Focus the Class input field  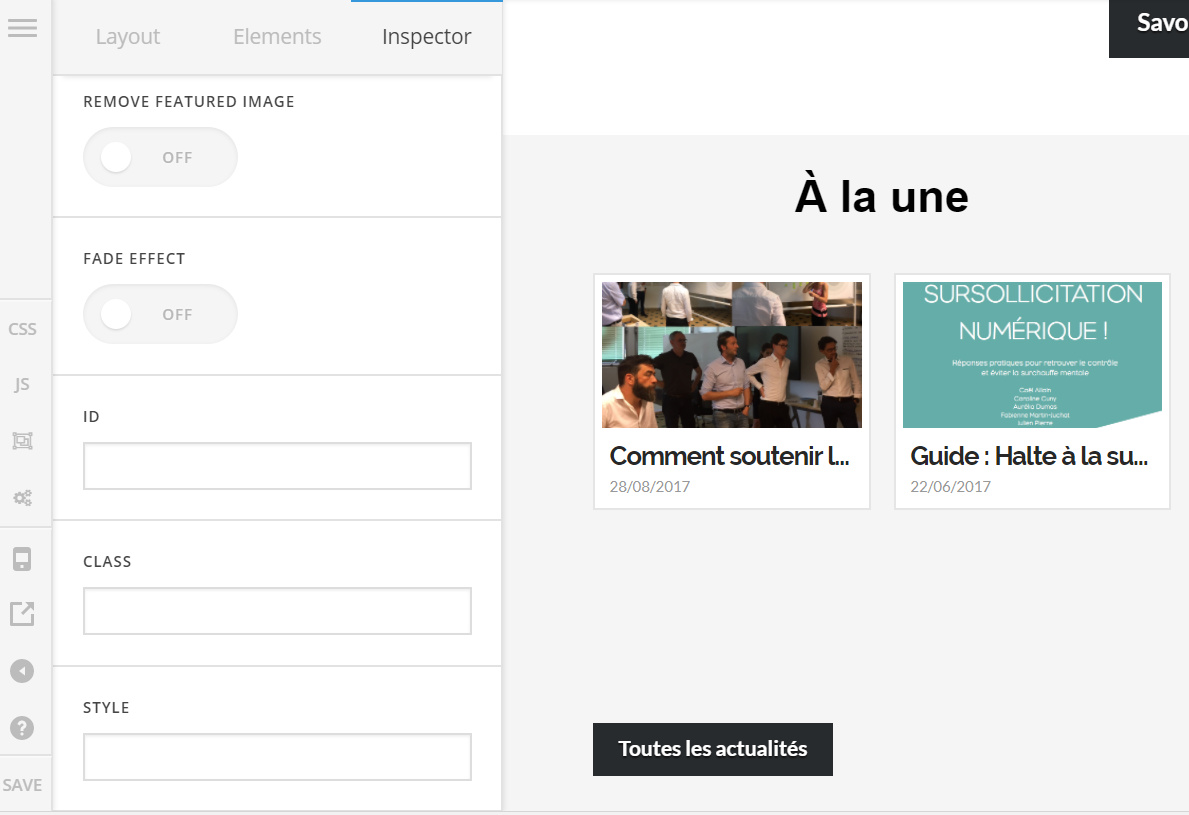[278, 610]
